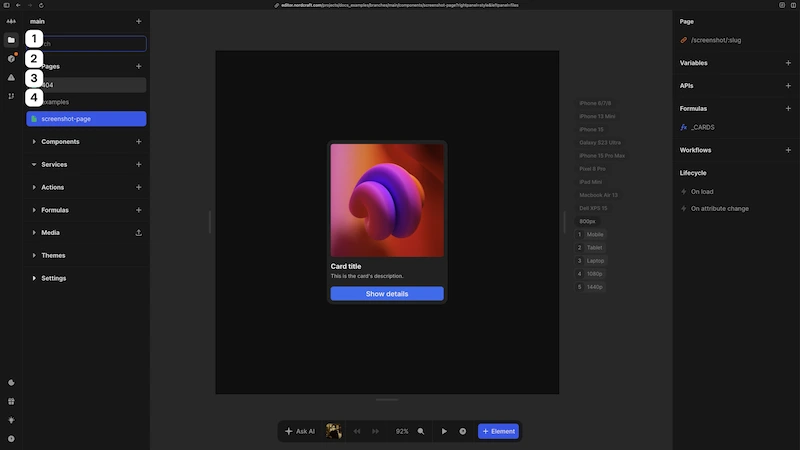This screenshot has height=450, width=800.
Task: Select the screenshot-page page
Action: click(86, 119)
